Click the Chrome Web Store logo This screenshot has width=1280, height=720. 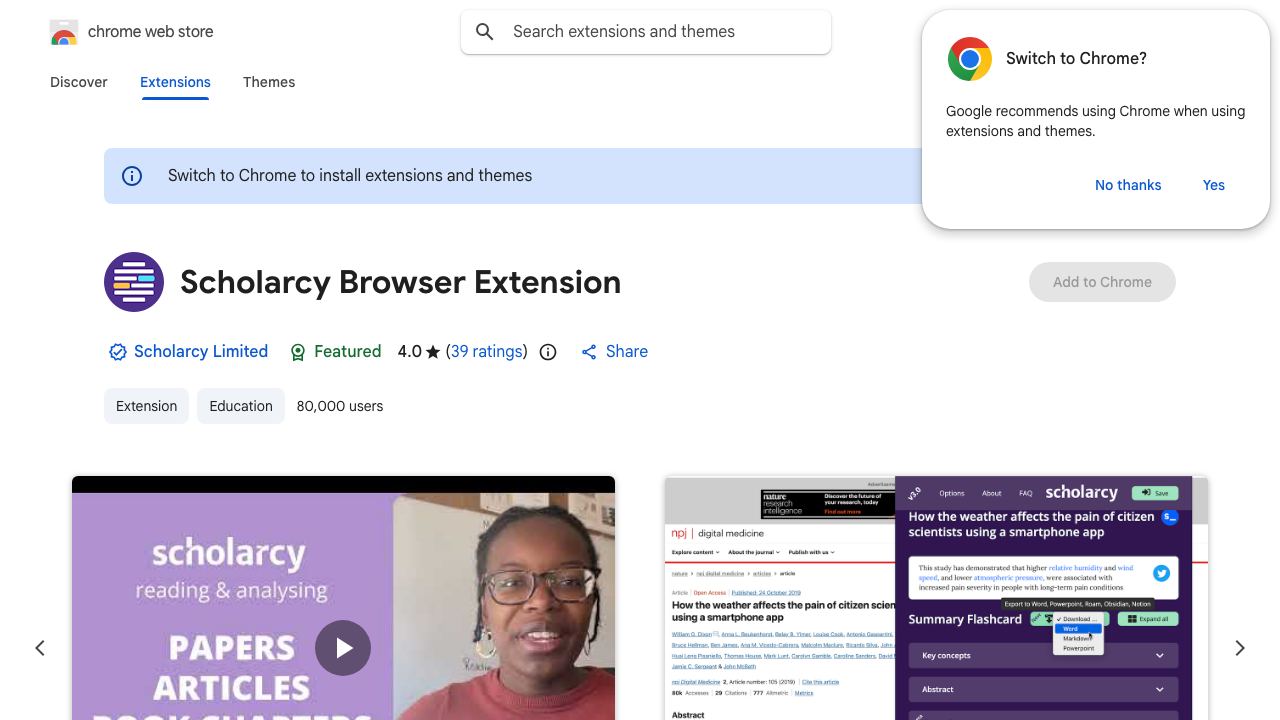click(x=64, y=32)
